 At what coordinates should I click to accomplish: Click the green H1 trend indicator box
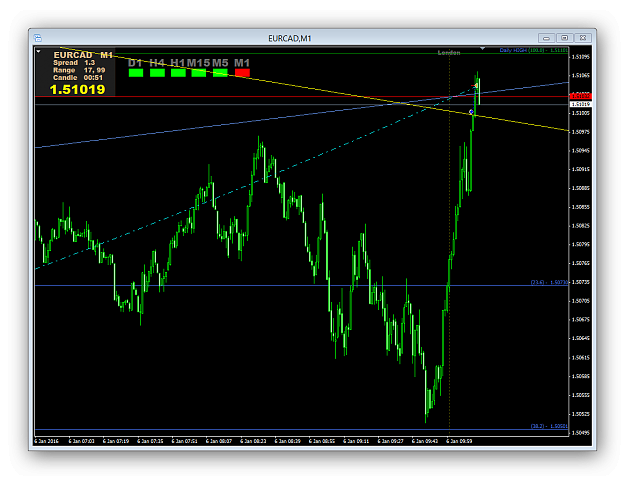(x=178, y=73)
